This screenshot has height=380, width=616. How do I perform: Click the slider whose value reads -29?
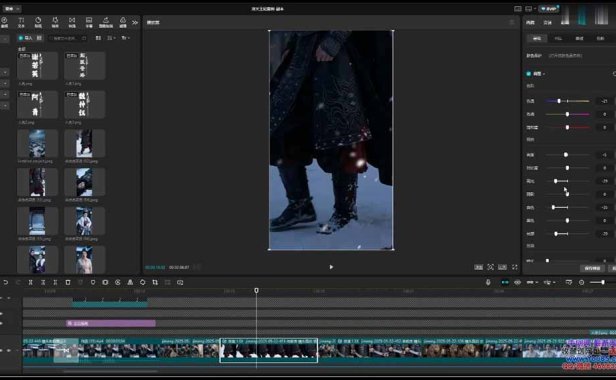567,181
